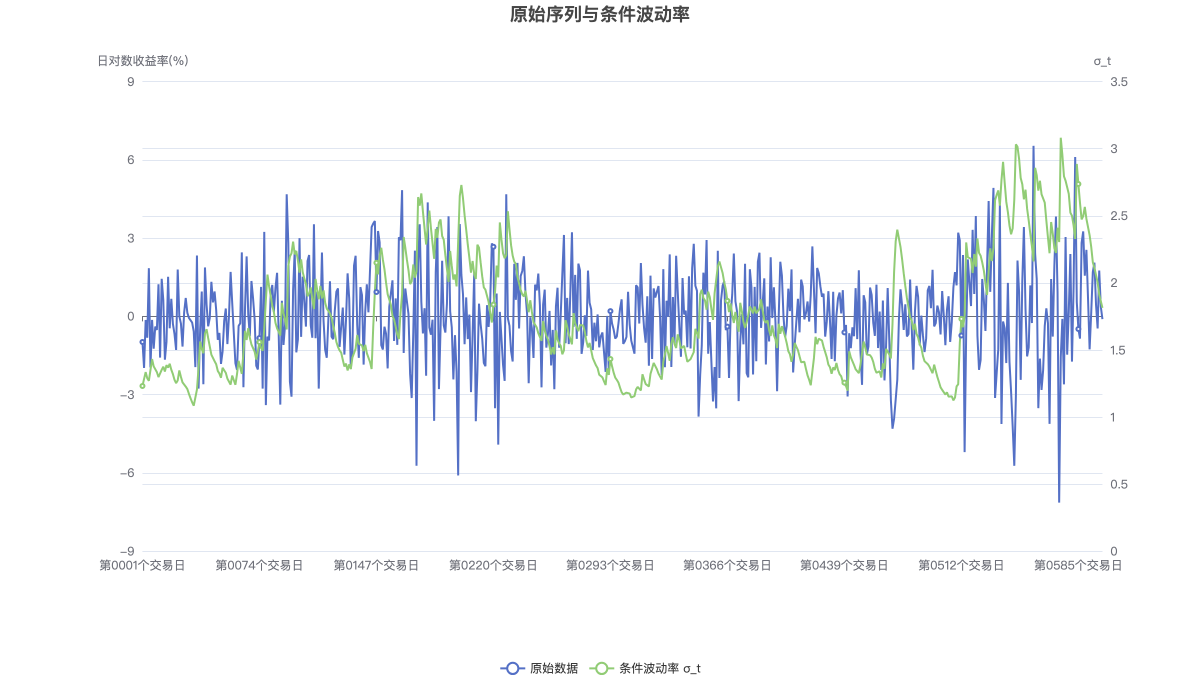Select x-axis label 第0220个交易日
1200x680 pixels.
coord(493,565)
